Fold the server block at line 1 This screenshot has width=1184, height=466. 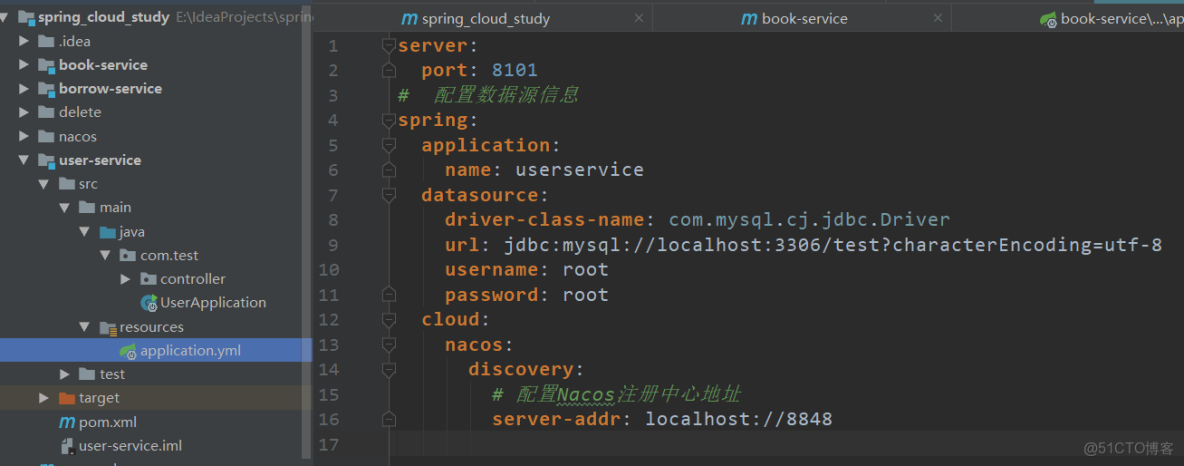coord(389,46)
